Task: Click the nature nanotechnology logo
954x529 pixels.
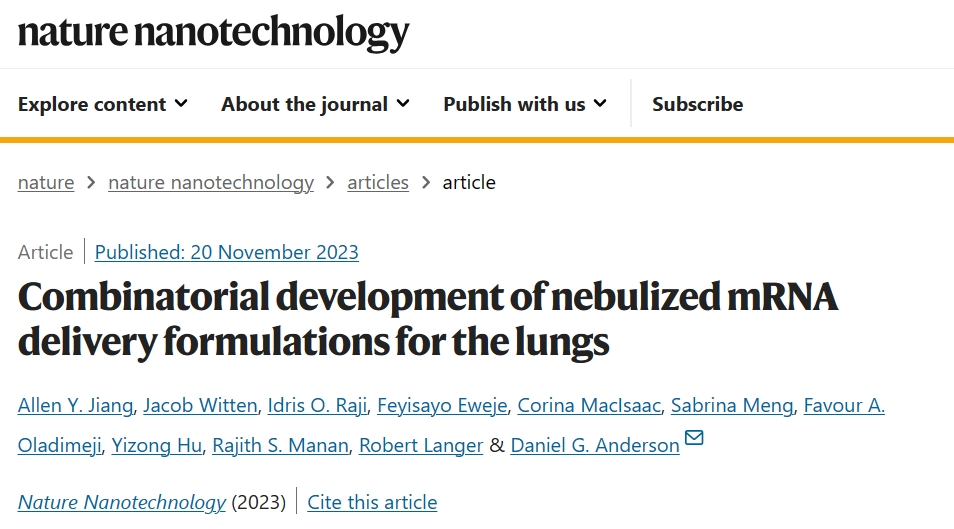Action: click(x=214, y=32)
